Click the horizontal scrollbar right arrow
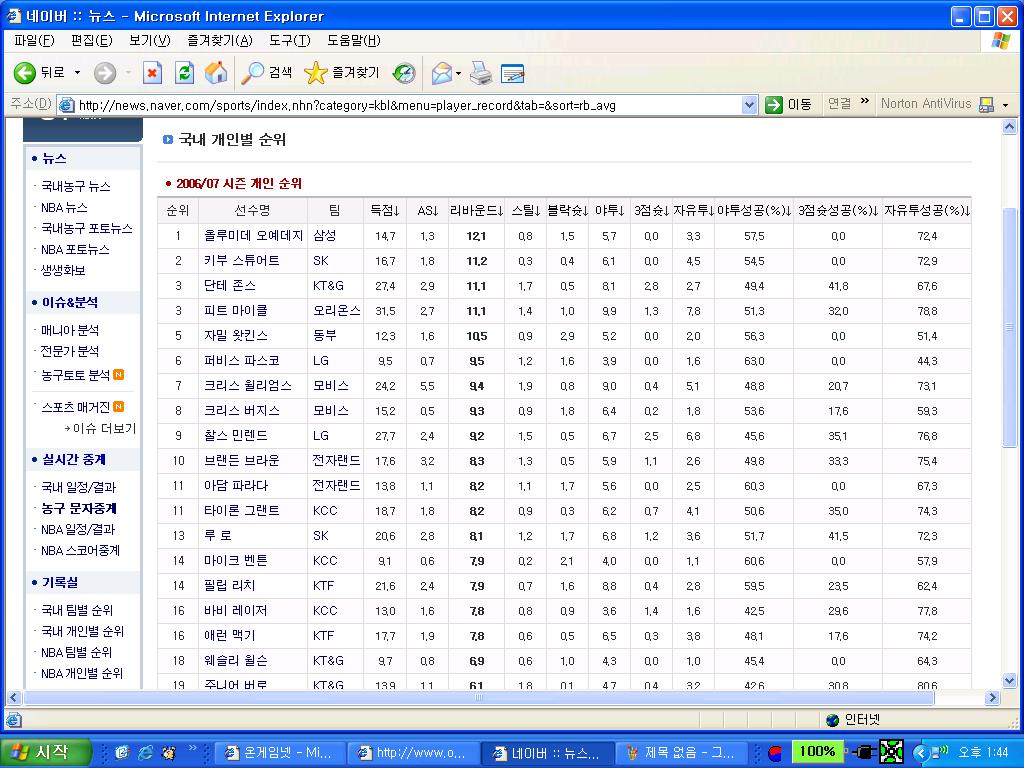Viewport: 1024px width, 768px height. point(993,697)
